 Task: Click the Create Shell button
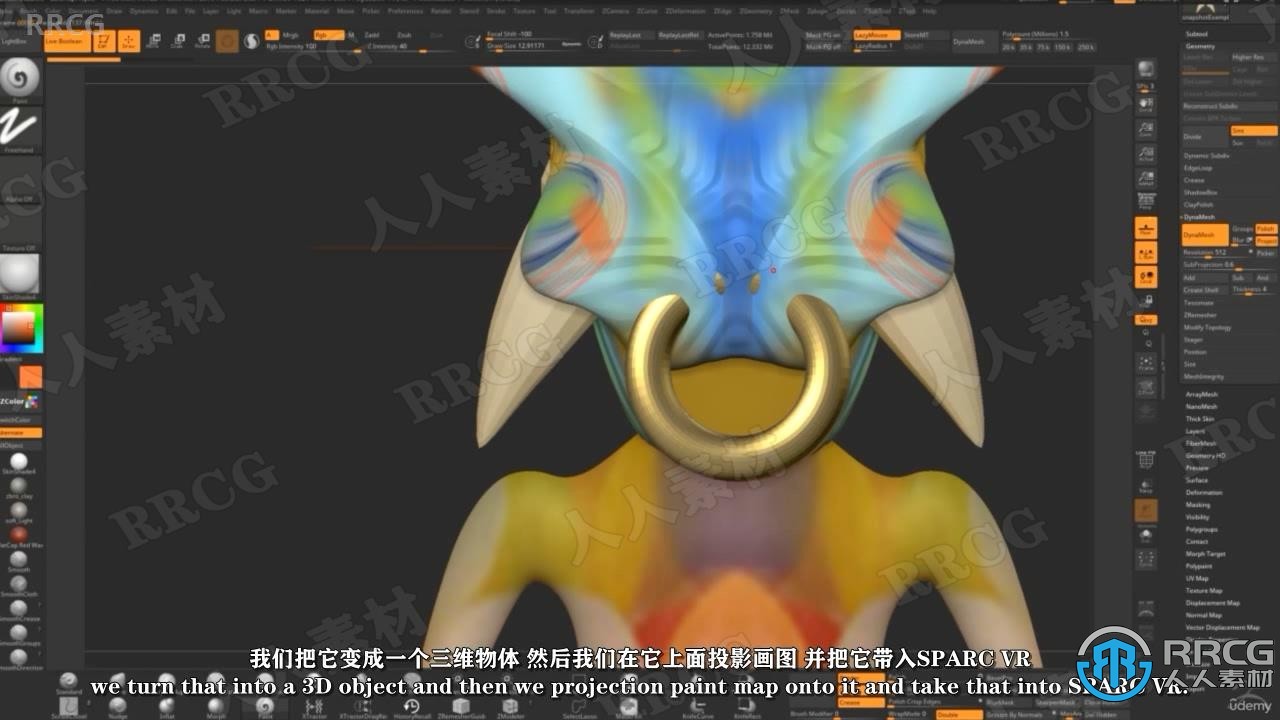pos(1205,290)
